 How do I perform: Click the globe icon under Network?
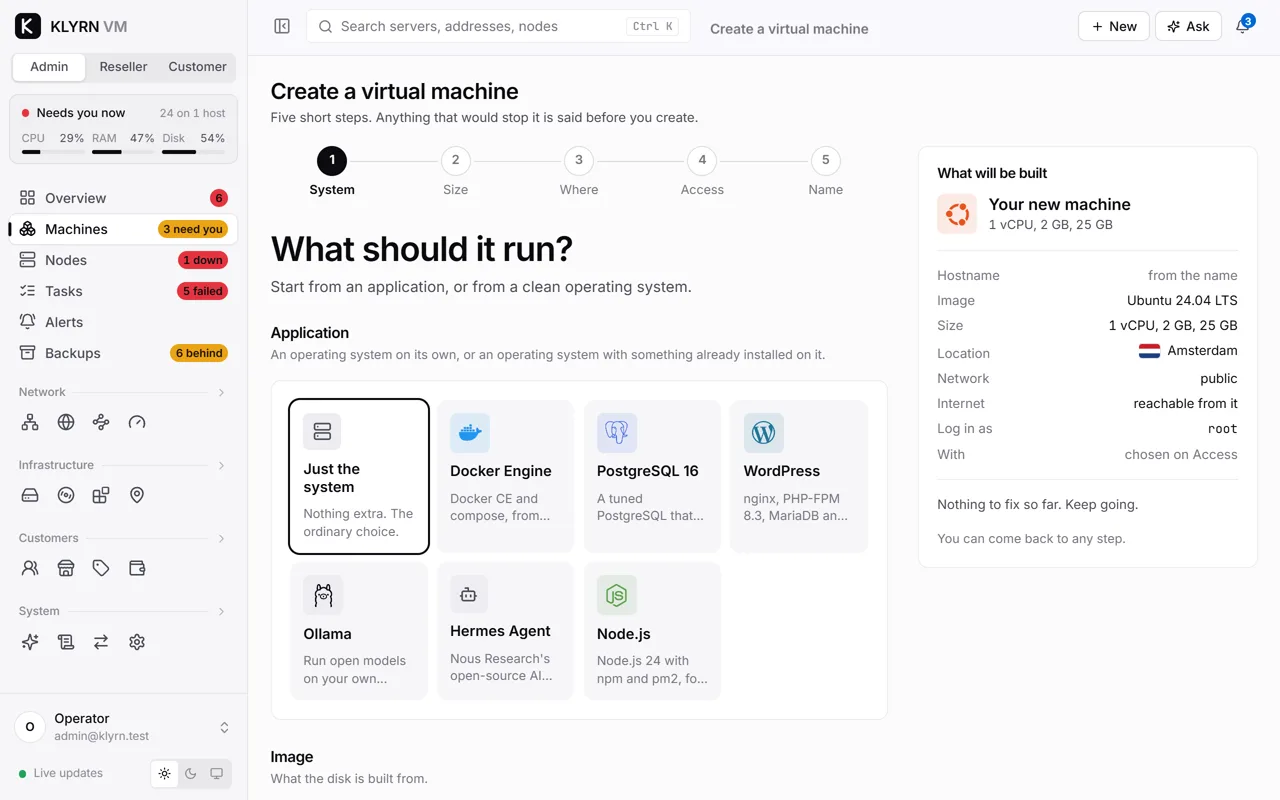(x=66, y=422)
